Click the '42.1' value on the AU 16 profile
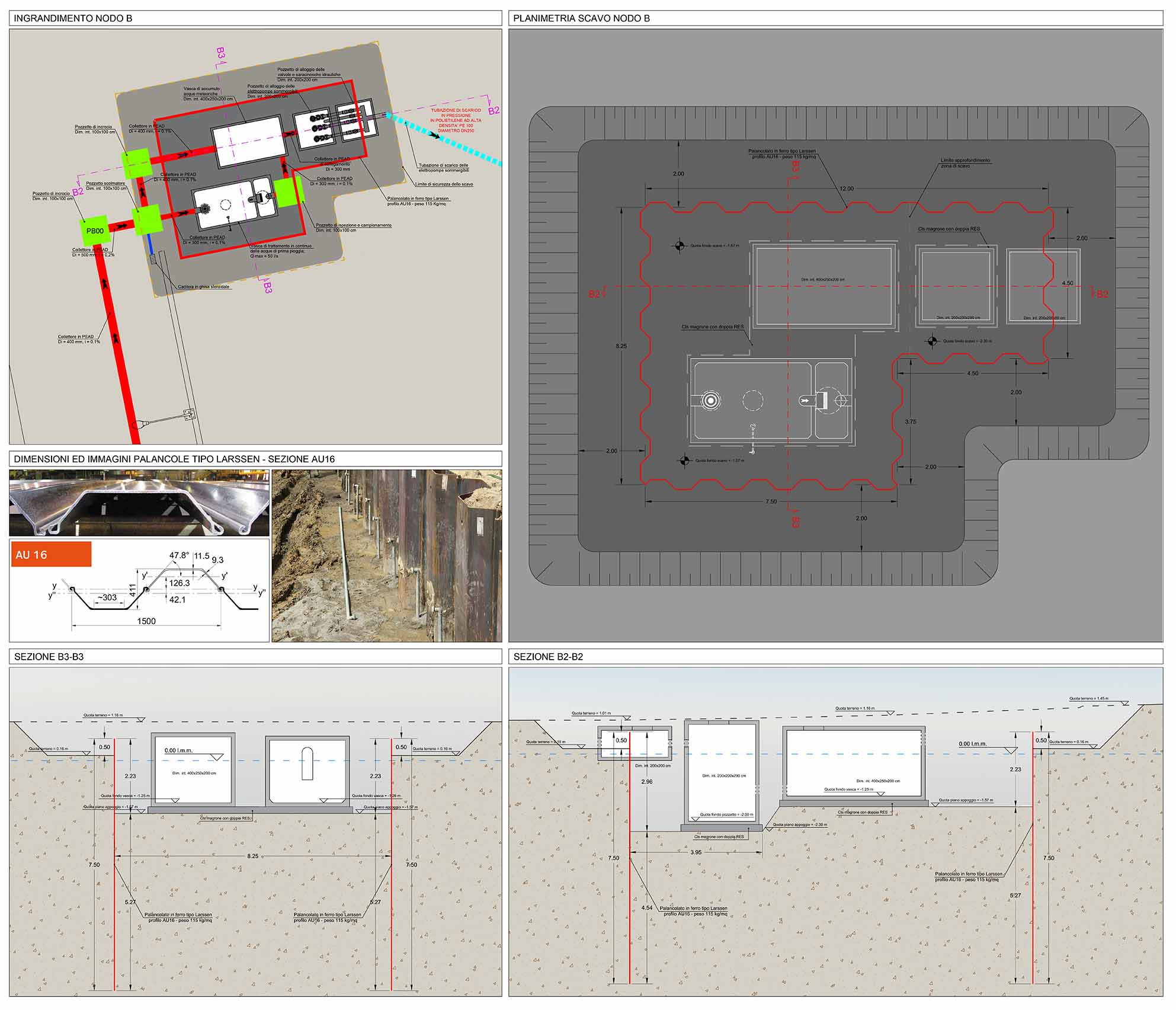1176x1010 pixels. pos(177,600)
